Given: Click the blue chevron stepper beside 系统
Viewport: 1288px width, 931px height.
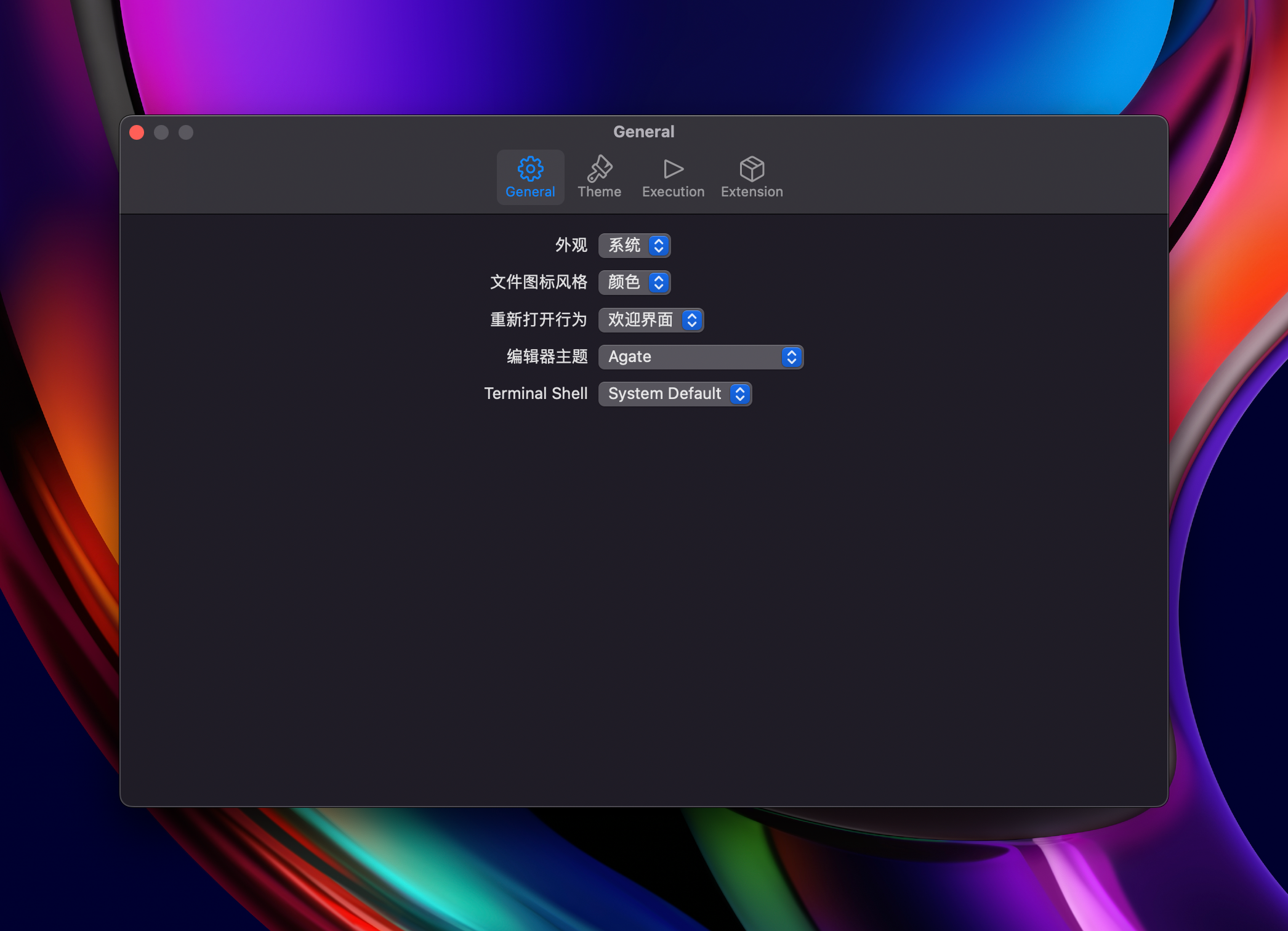Looking at the screenshot, I should [x=659, y=246].
